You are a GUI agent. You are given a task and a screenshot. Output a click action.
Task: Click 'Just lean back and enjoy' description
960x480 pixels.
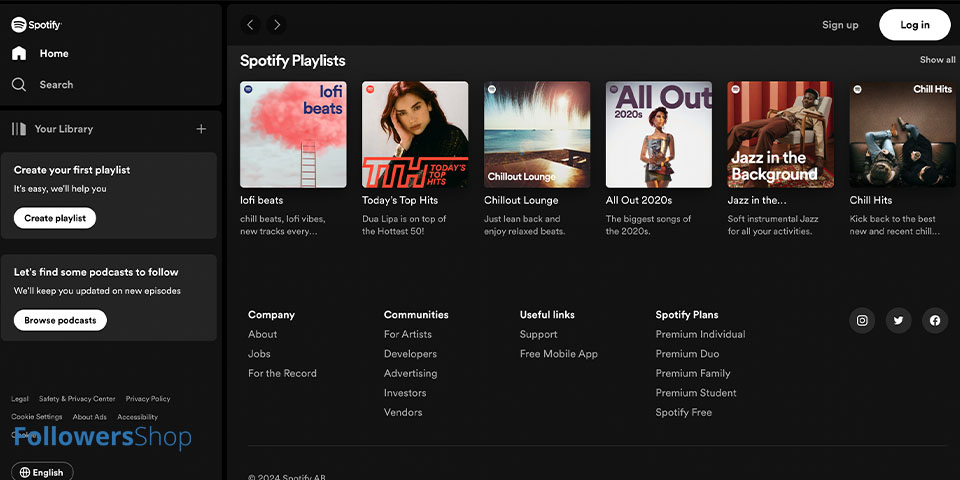524,225
